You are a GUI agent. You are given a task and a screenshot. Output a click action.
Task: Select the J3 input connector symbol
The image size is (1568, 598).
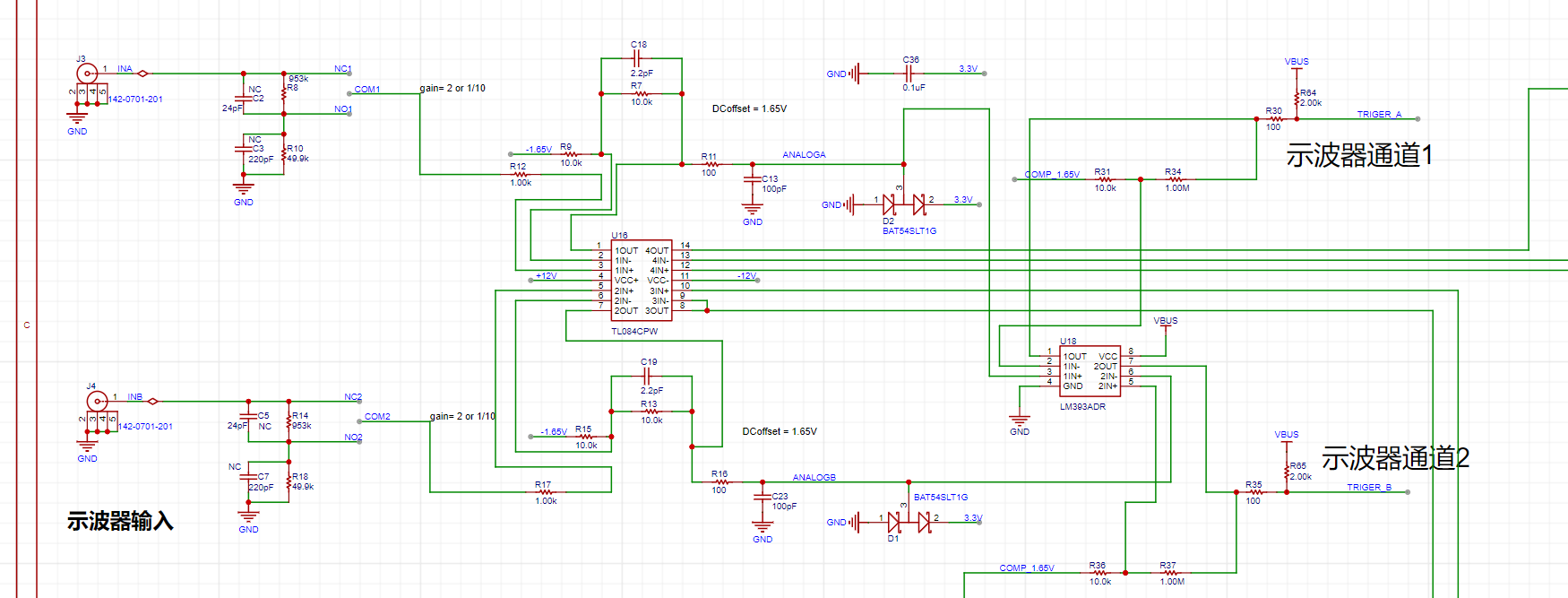(86, 74)
